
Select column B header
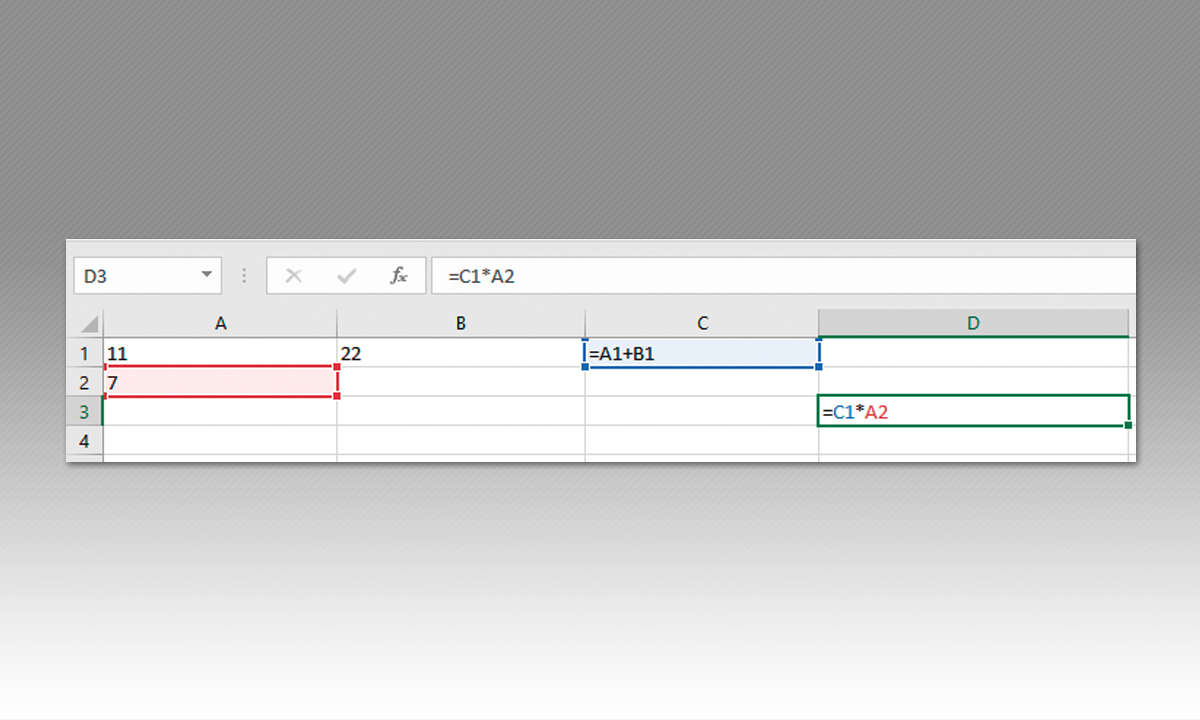point(461,323)
